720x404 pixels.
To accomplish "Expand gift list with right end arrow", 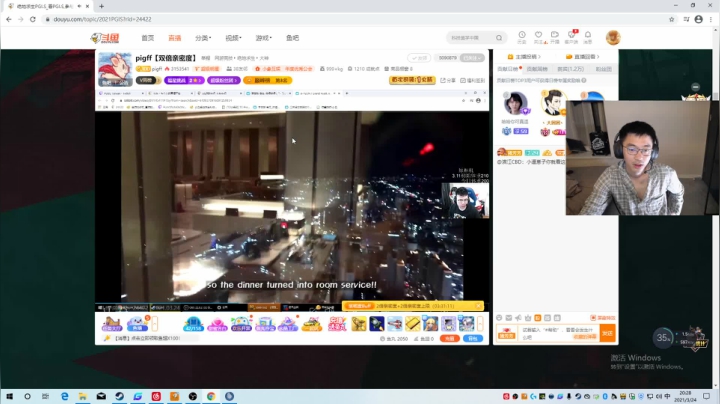I will pyautogui.click(x=480, y=324).
